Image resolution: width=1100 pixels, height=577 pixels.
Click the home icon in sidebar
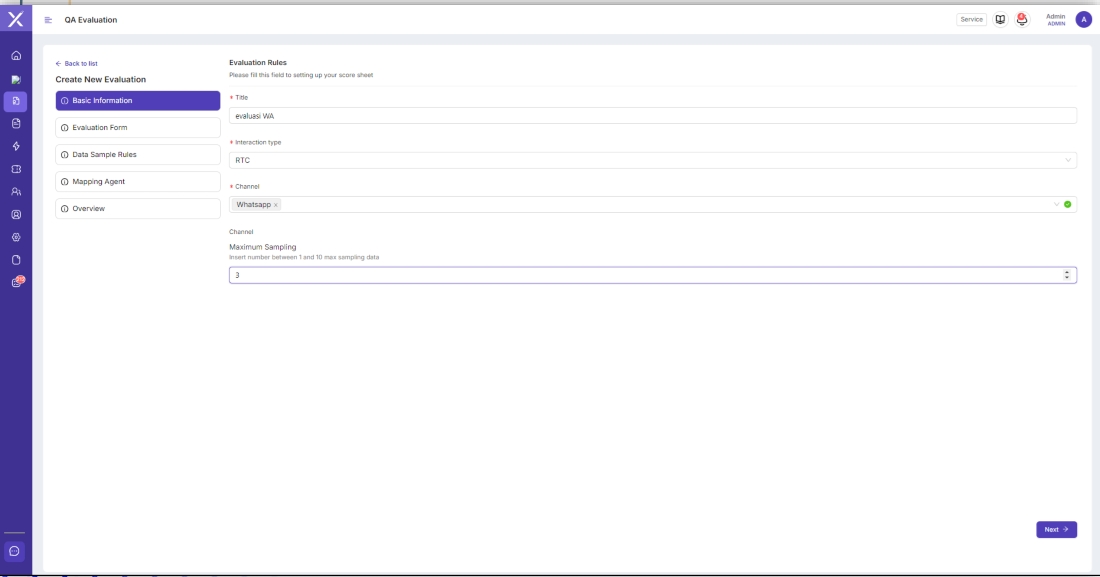(15, 55)
